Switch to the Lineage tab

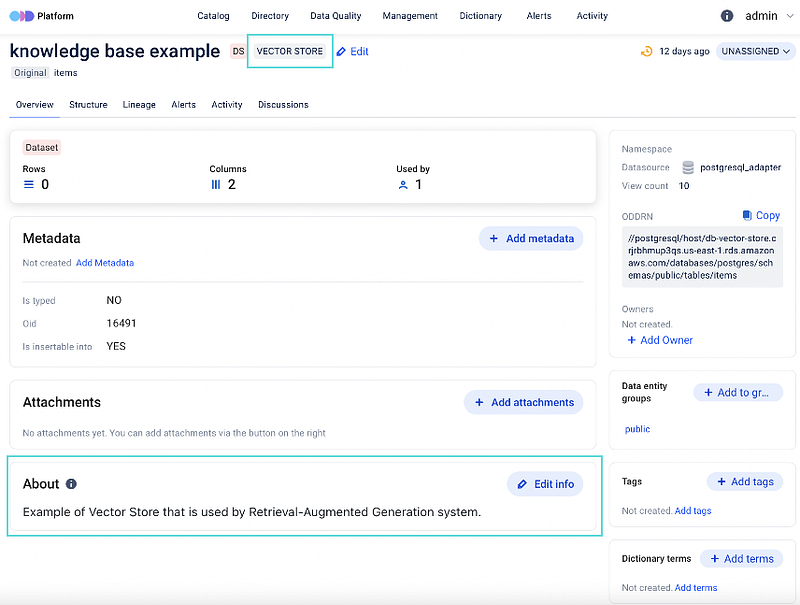[x=139, y=105]
